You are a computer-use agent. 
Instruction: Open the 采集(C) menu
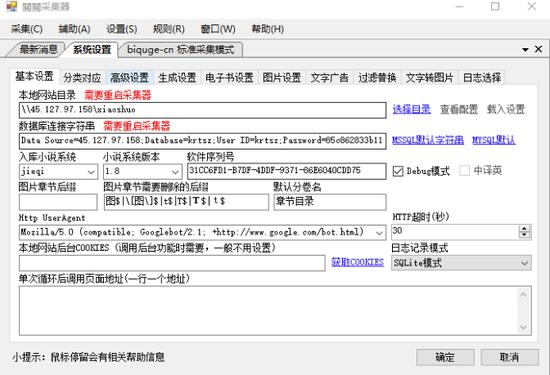(x=27, y=29)
